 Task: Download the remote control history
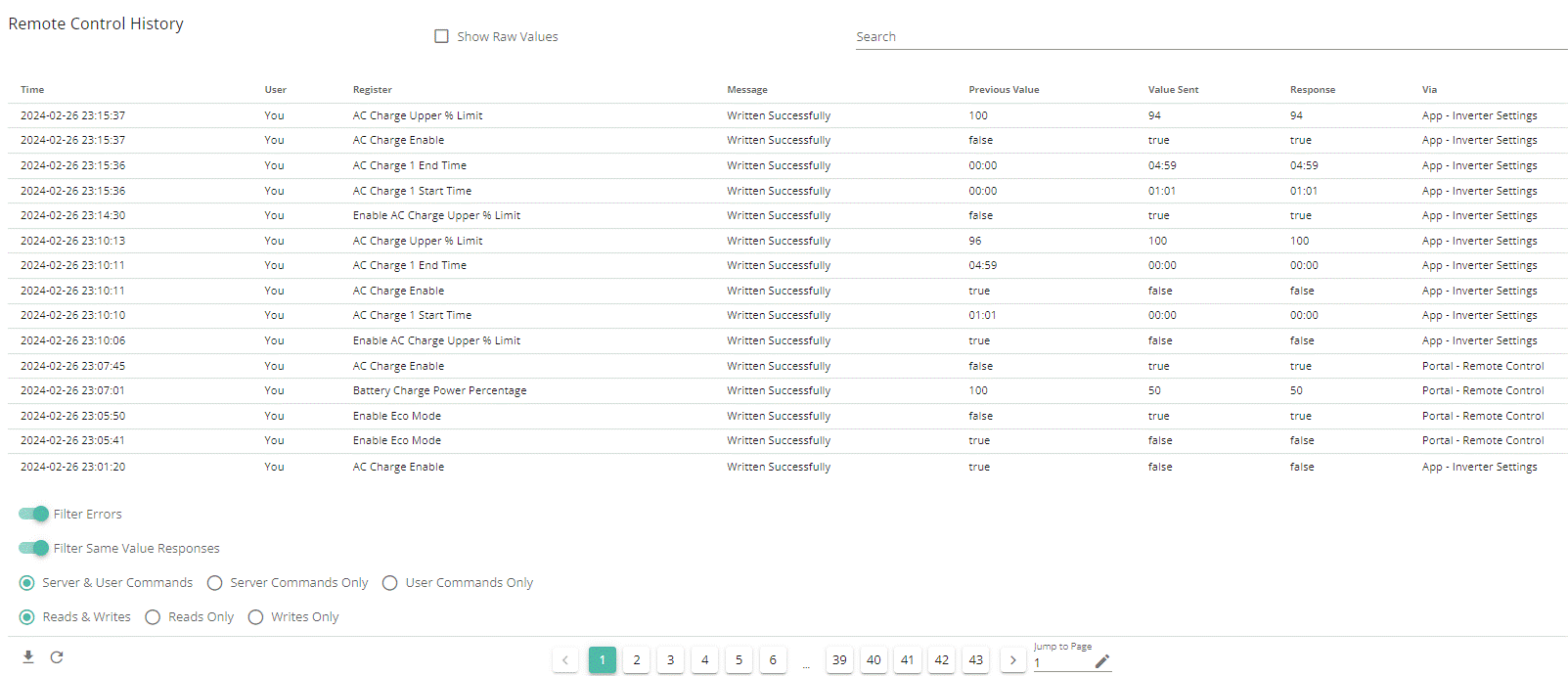[28, 656]
